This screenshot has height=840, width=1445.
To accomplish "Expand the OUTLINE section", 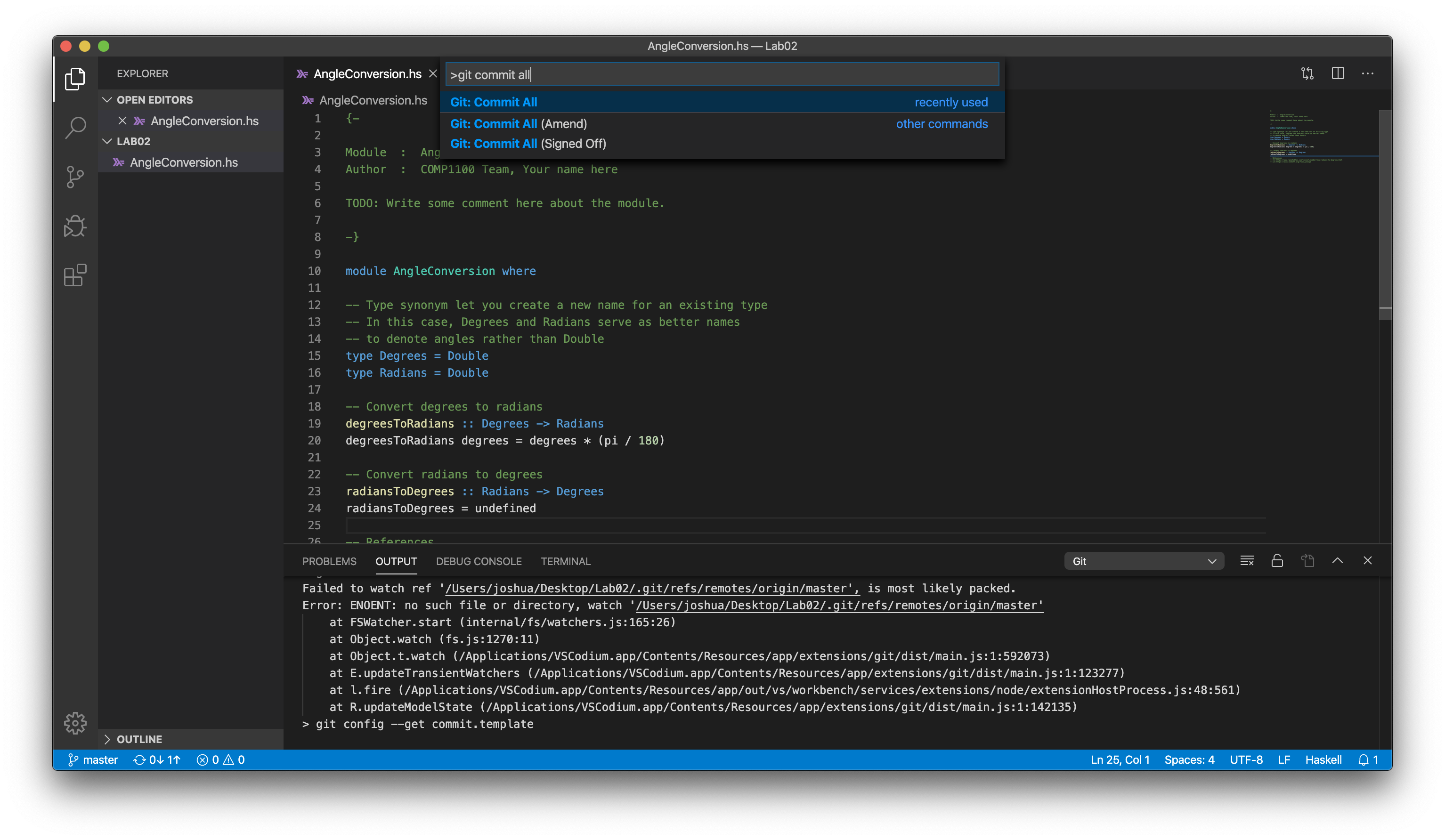I will pos(139,739).
